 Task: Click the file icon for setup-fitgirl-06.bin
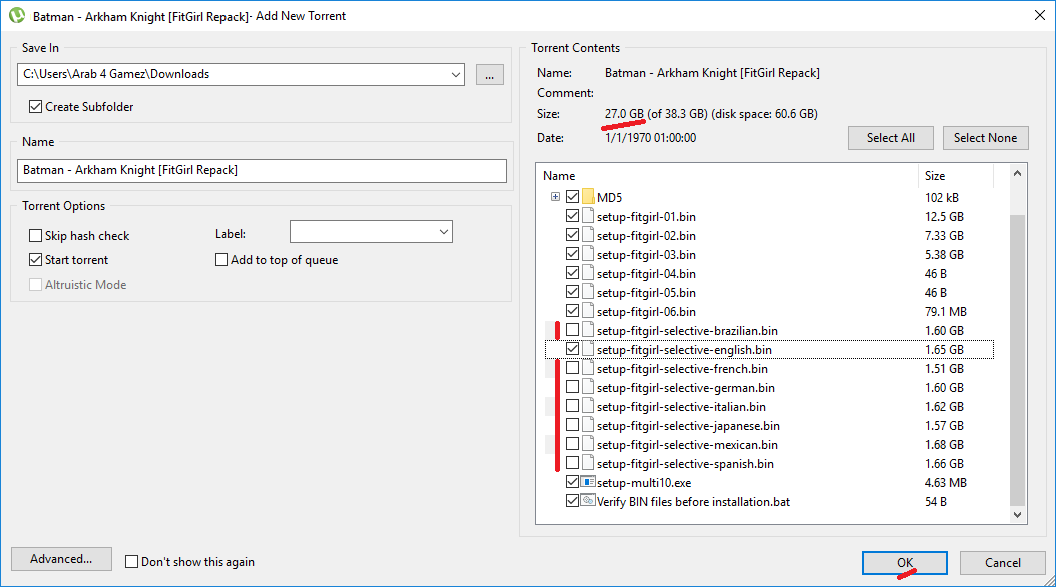(588, 311)
